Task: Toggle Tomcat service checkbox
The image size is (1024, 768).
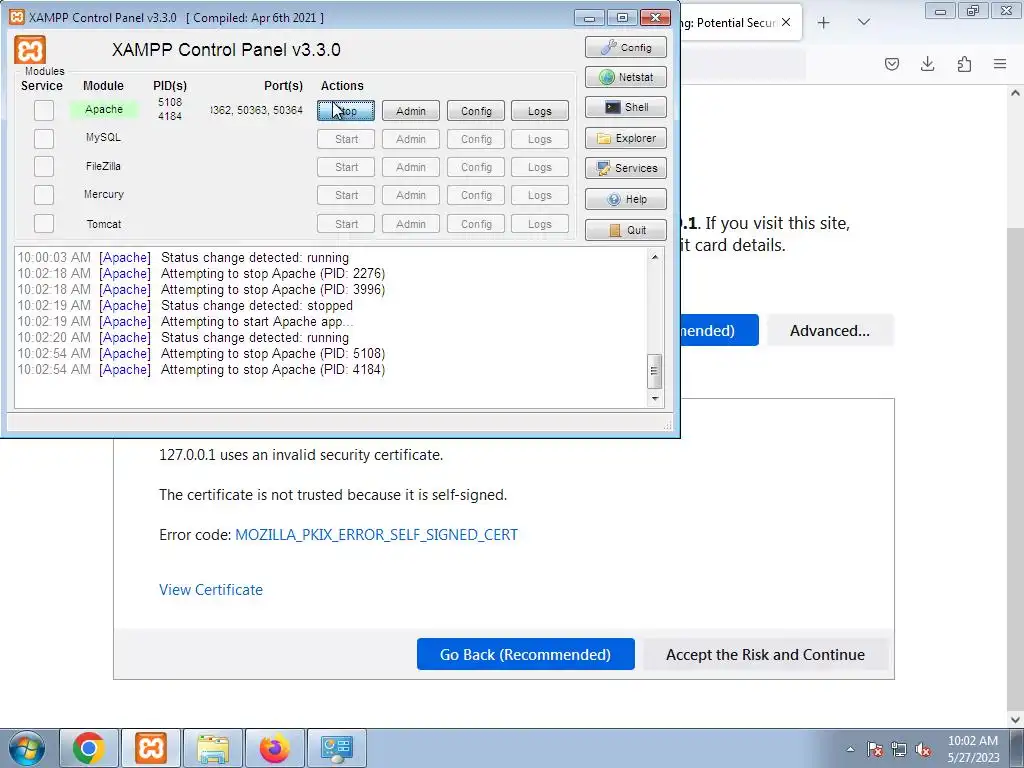Action: tap(44, 223)
